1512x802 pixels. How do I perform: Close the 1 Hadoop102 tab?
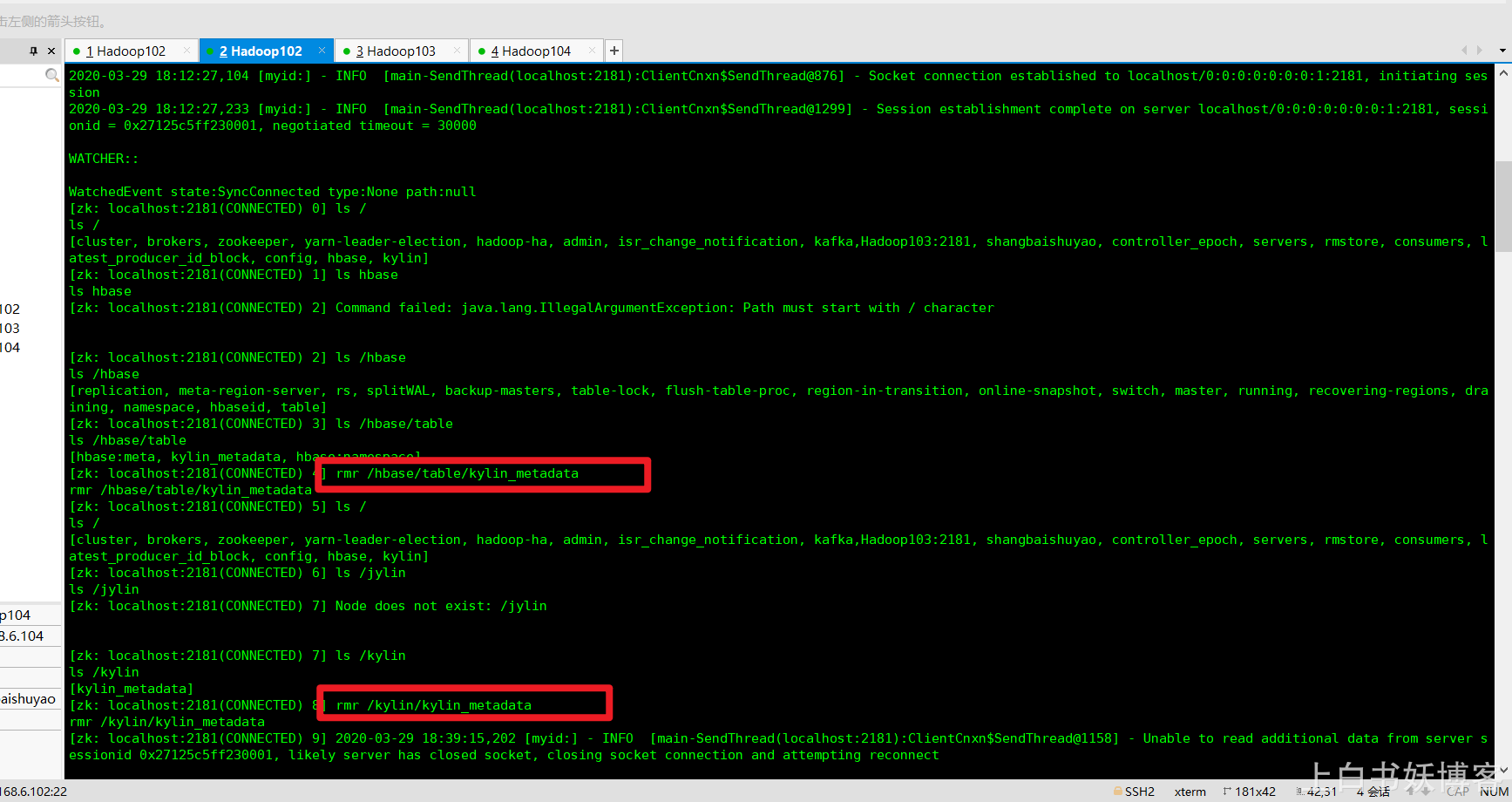click(x=186, y=51)
